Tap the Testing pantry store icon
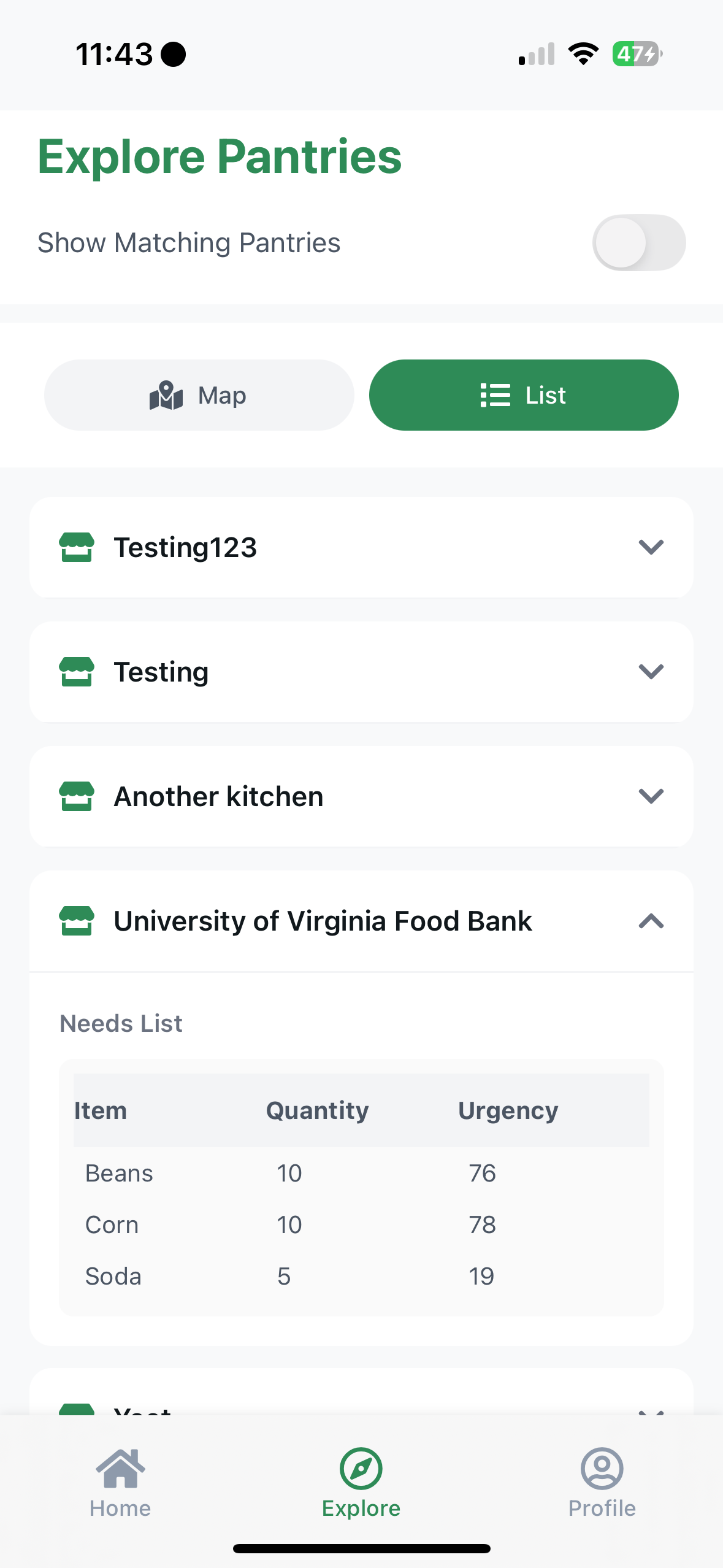Image resolution: width=723 pixels, height=1568 pixels. pyautogui.click(x=77, y=672)
